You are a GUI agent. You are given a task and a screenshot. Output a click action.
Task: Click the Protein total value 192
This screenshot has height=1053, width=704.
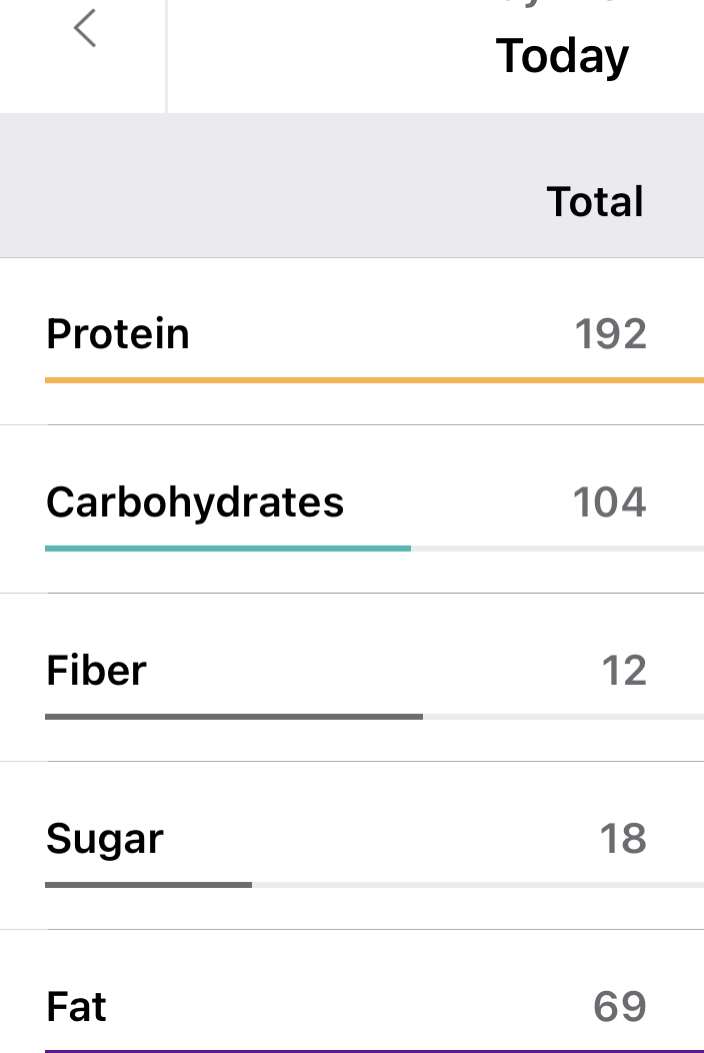611,334
